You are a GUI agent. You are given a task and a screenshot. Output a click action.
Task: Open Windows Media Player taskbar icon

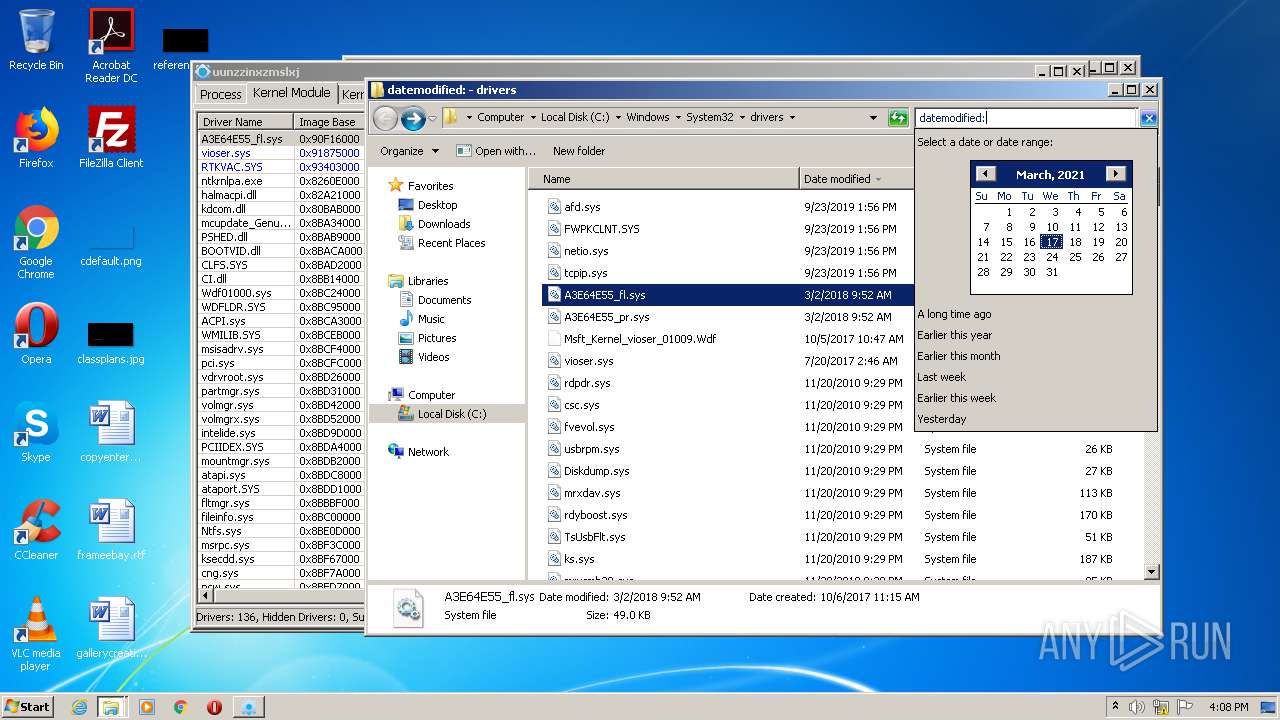(x=146, y=707)
